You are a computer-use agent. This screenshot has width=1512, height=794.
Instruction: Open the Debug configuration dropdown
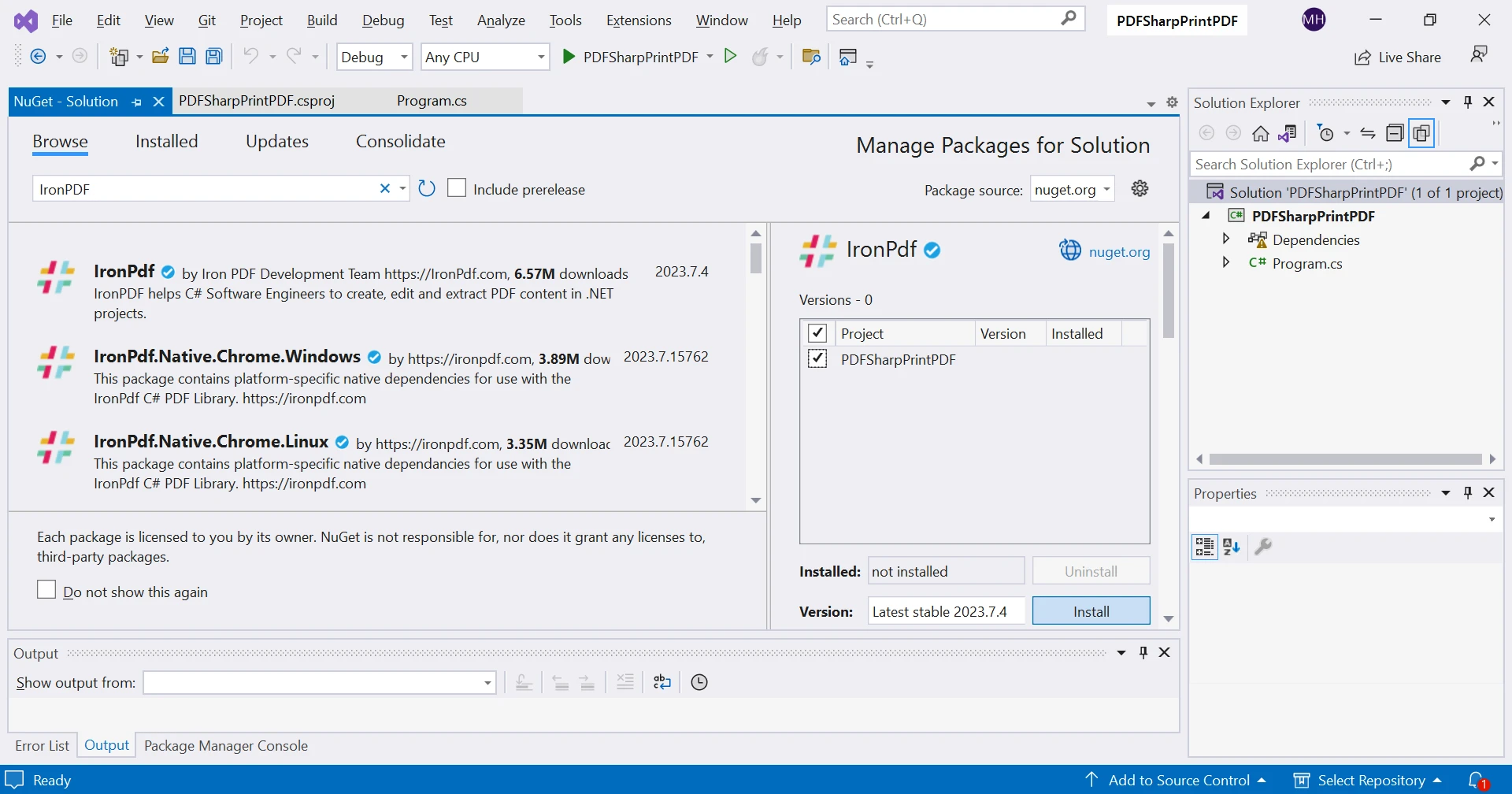coord(375,57)
